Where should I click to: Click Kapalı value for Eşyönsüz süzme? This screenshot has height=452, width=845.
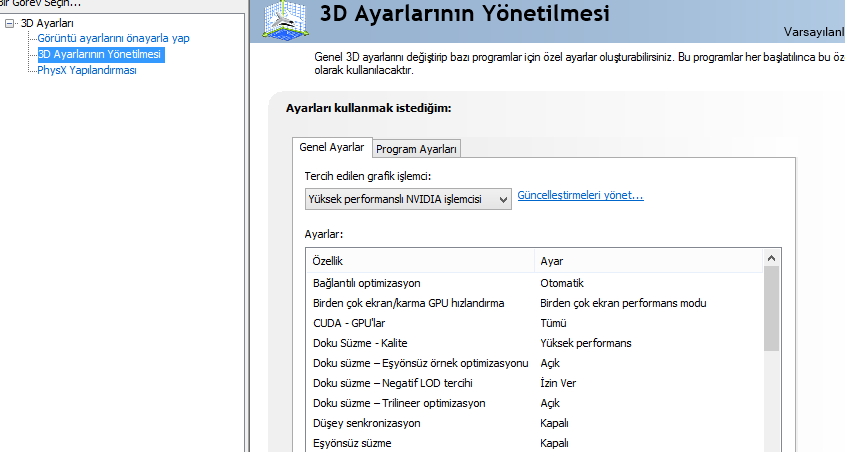point(555,443)
